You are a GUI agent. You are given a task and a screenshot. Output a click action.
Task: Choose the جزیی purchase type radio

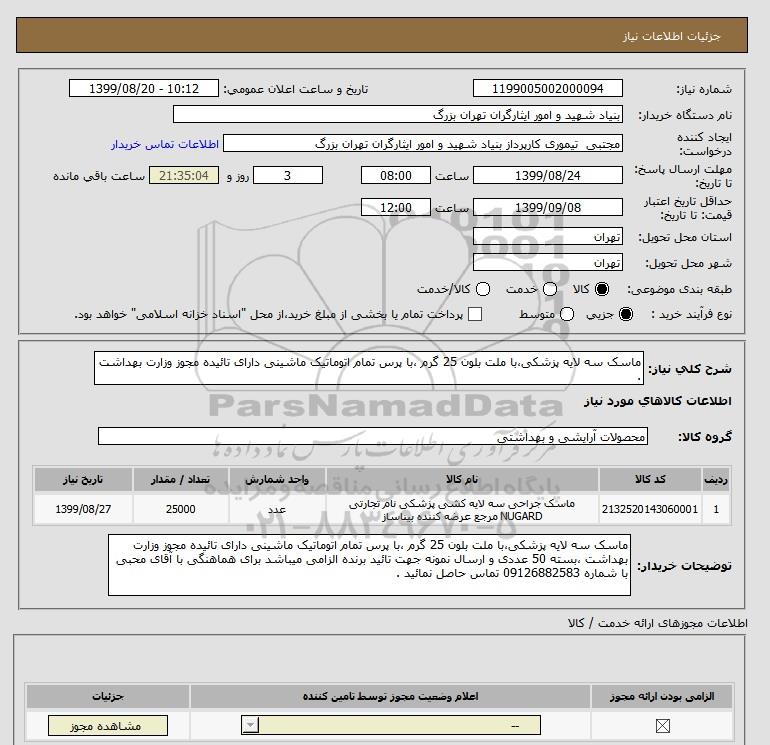click(x=626, y=314)
